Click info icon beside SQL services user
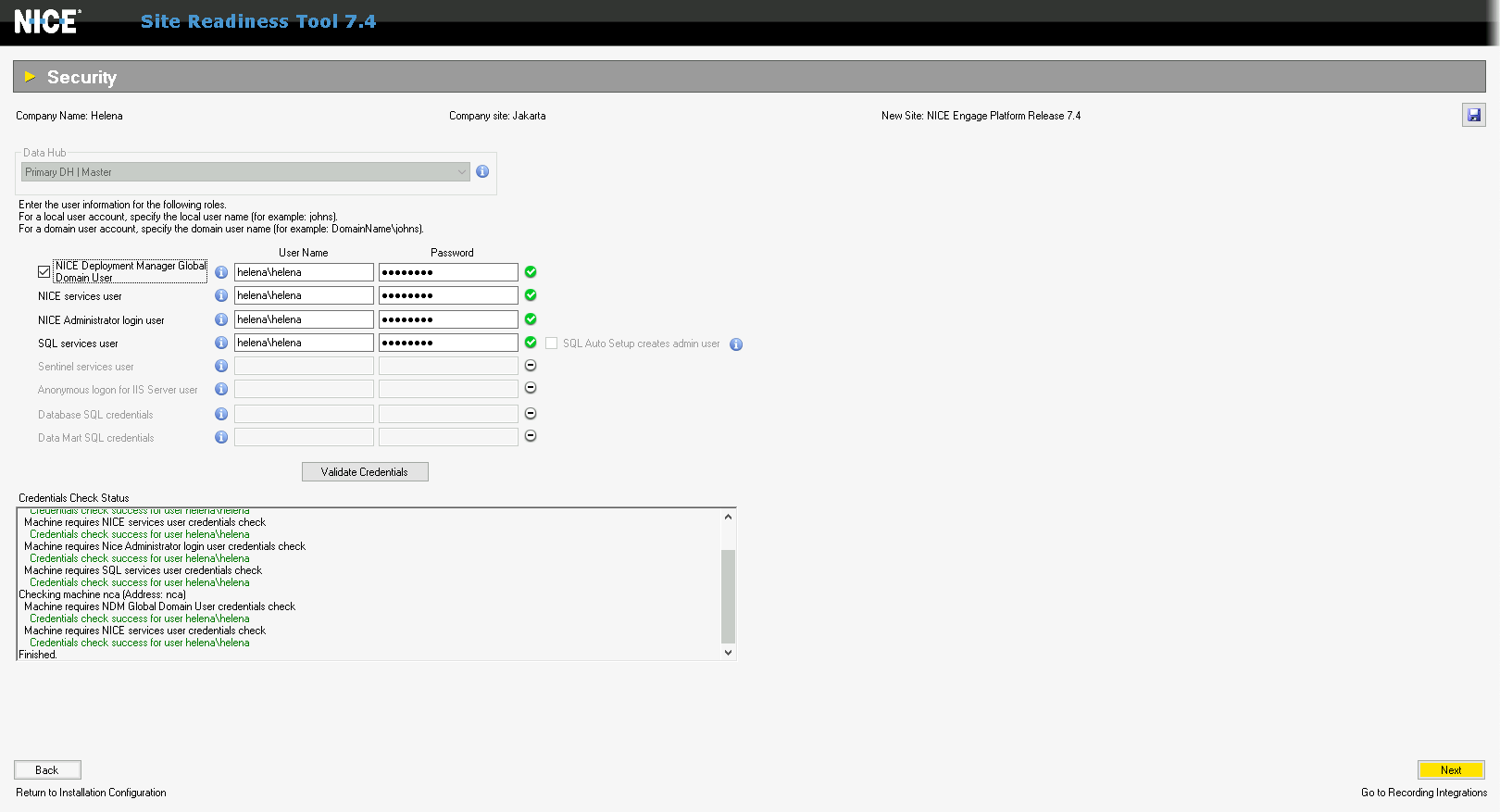 pos(221,343)
